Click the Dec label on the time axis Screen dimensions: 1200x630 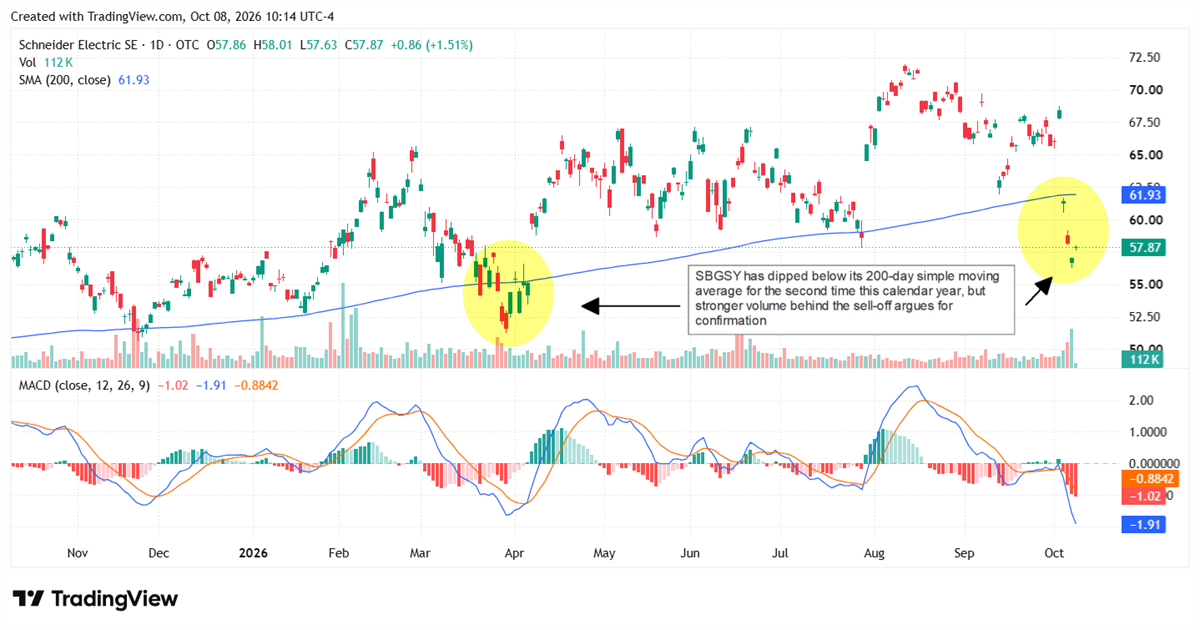pyautogui.click(x=158, y=552)
